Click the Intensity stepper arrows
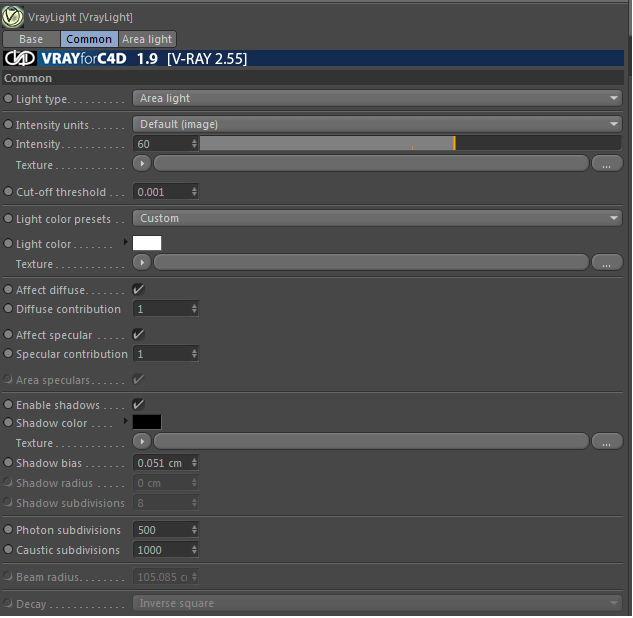The width and height of the screenshot is (633, 618). click(x=195, y=144)
